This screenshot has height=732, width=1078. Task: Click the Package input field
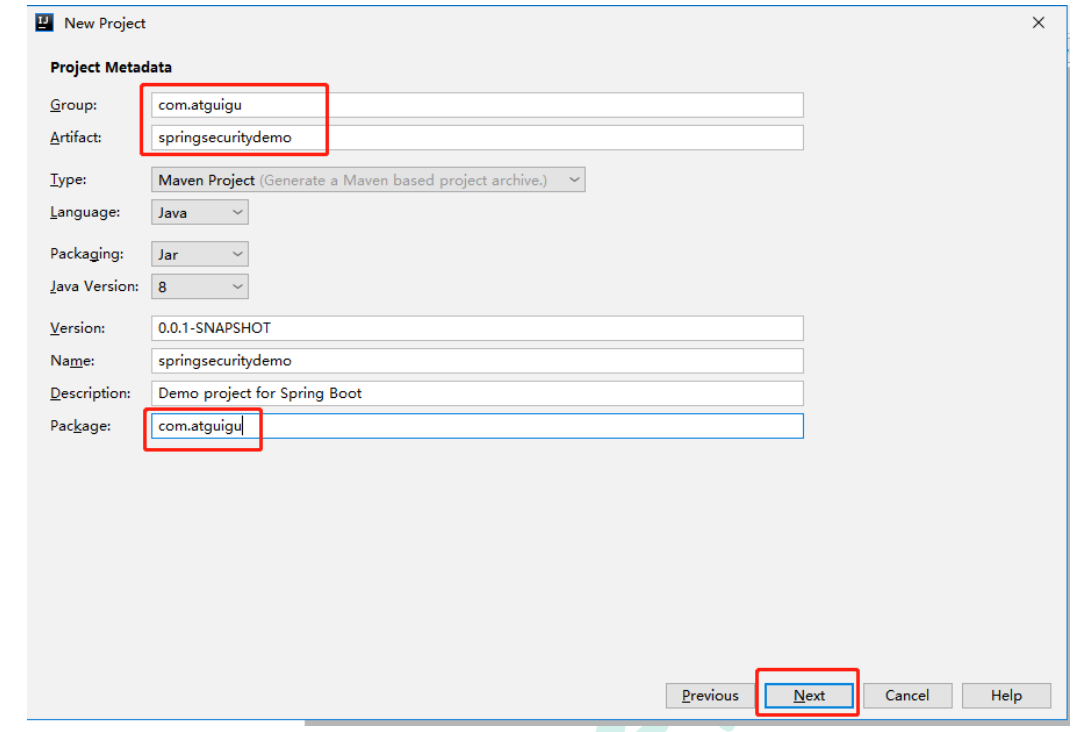coord(477,426)
